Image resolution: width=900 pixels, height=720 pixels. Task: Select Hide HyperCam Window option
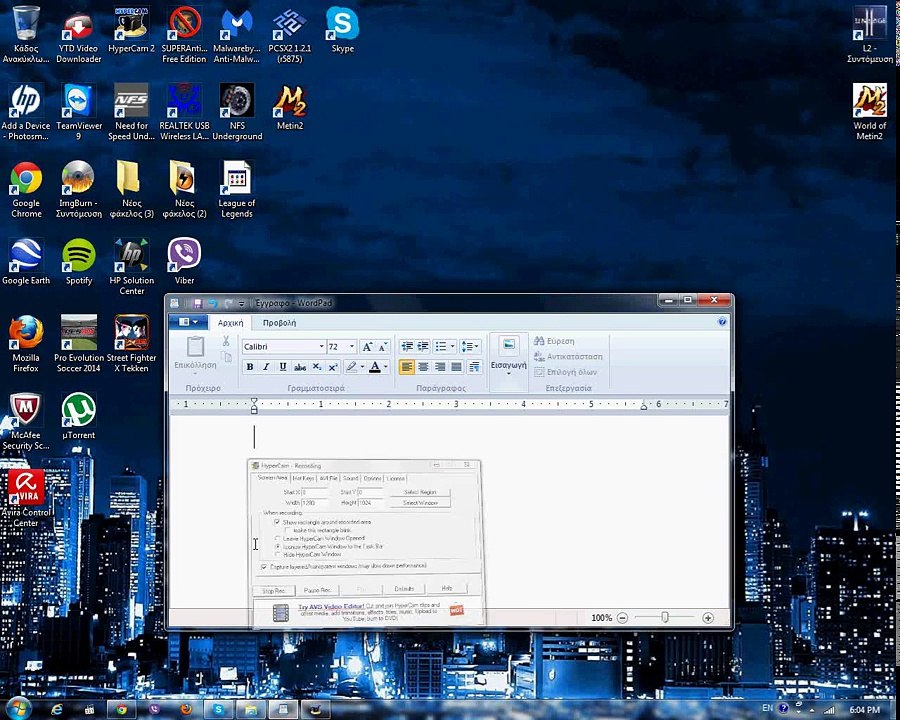click(x=278, y=555)
